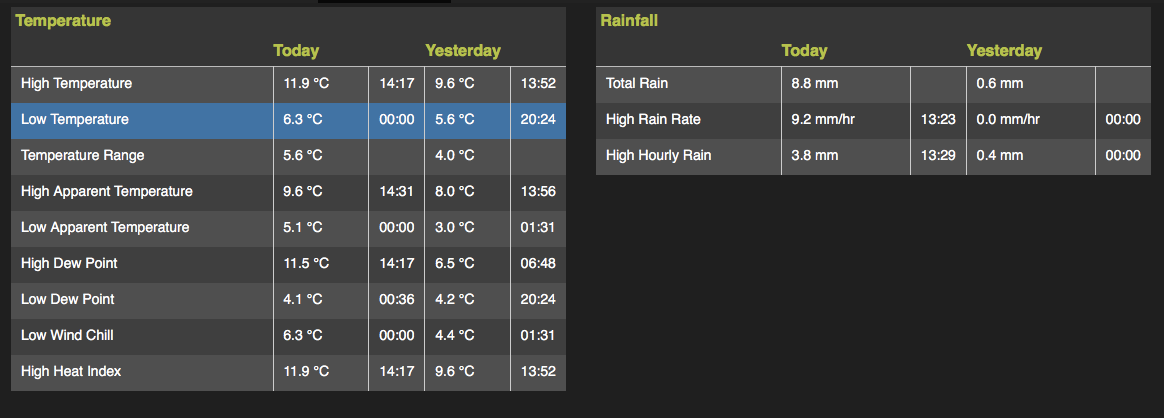The image size is (1164, 418).
Task: Click the High Hourly Rain label
Action: 658,156
